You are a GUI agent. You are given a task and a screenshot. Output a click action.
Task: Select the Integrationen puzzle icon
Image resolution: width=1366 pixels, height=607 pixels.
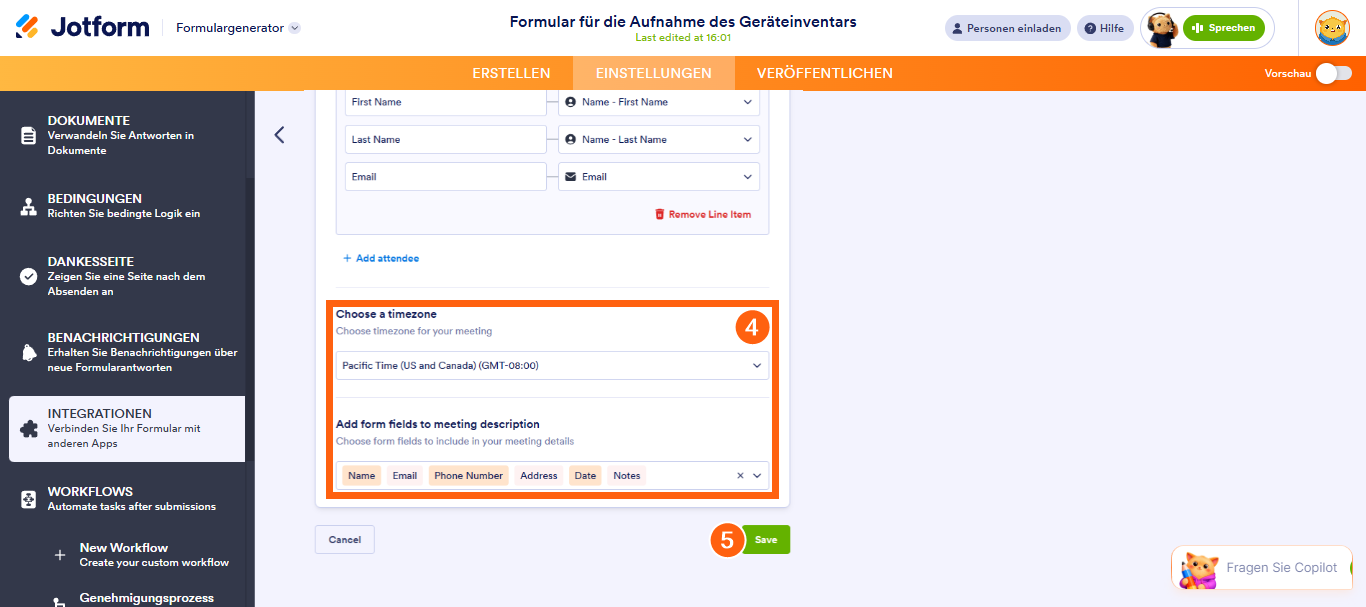tap(29, 428)
